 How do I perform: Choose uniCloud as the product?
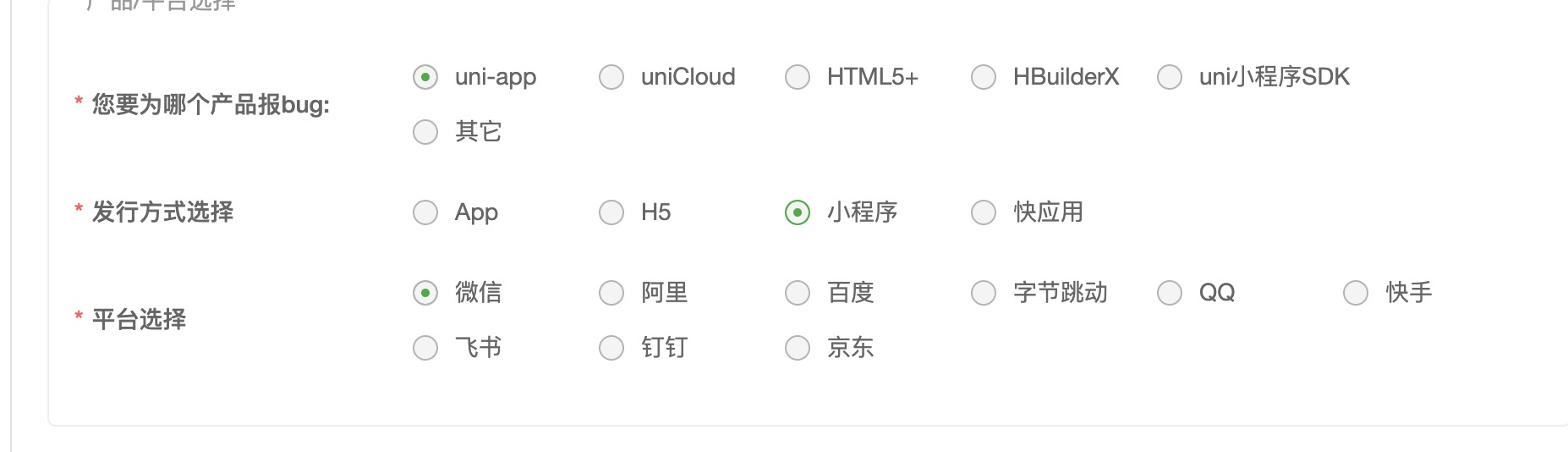tap(611, 77)
